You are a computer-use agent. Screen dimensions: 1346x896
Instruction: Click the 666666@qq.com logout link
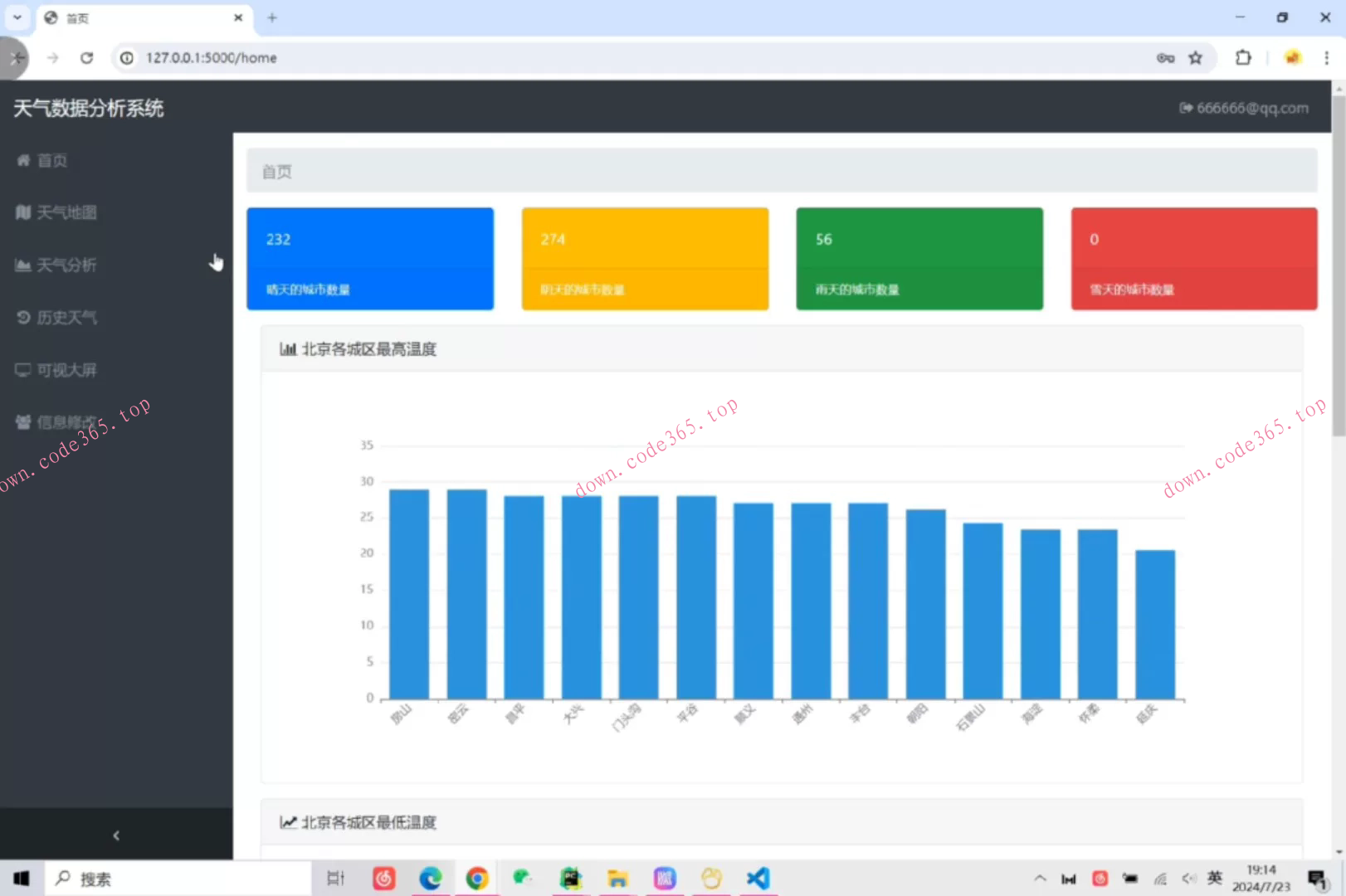tap(1244, 108)
